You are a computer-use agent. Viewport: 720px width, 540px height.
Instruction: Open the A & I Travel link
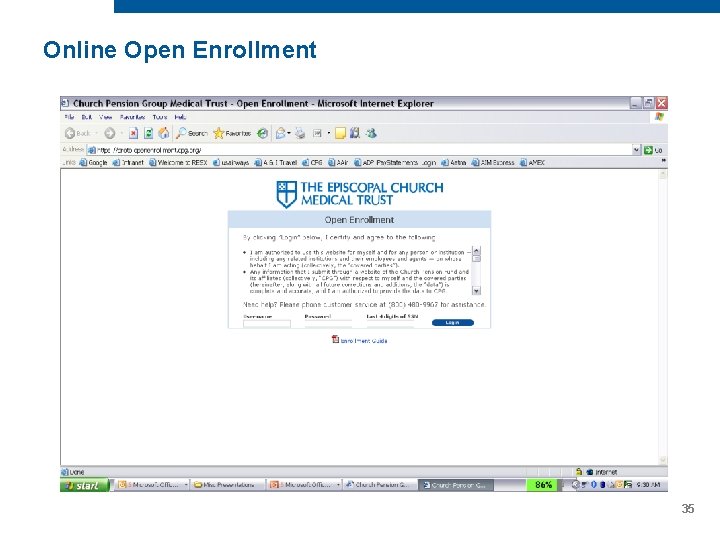click(x=276, y=163)
